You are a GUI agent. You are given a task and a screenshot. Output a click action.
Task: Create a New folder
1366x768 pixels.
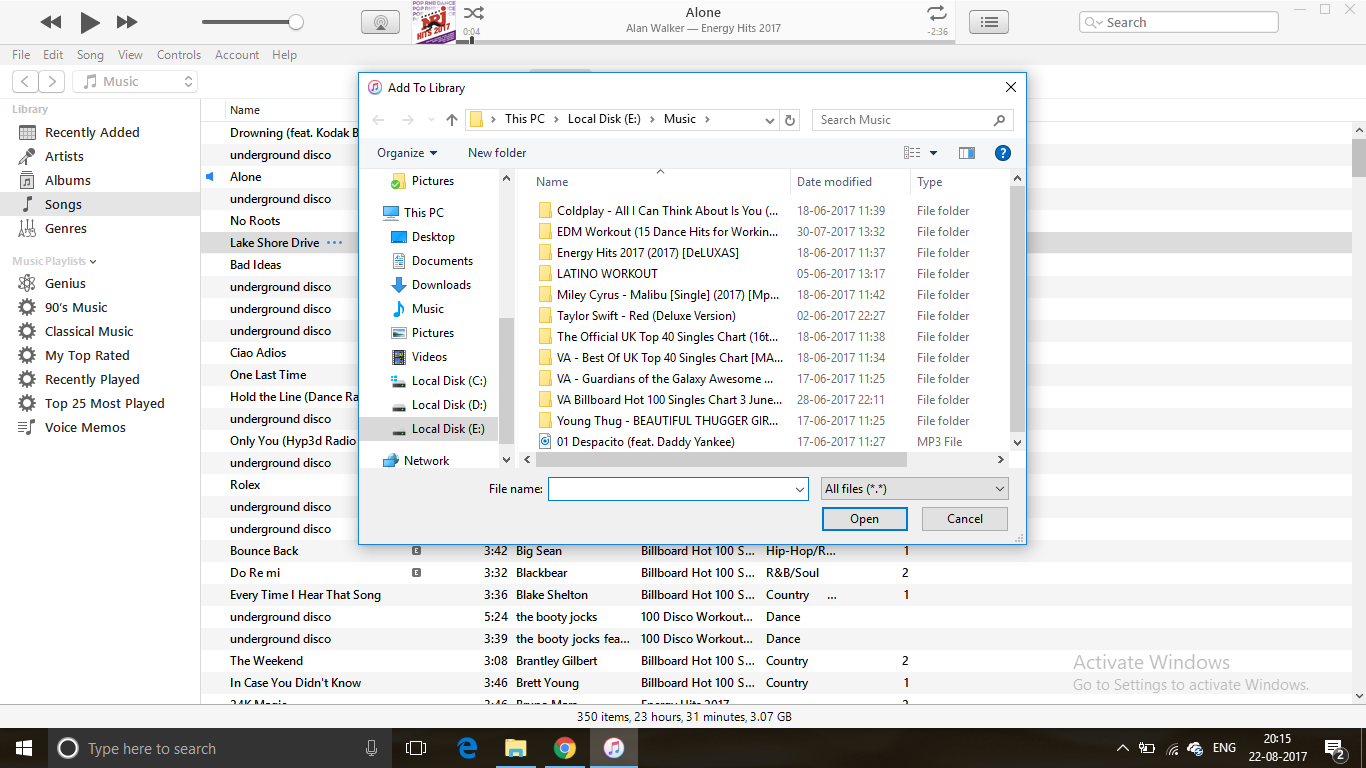click(497, 153)
